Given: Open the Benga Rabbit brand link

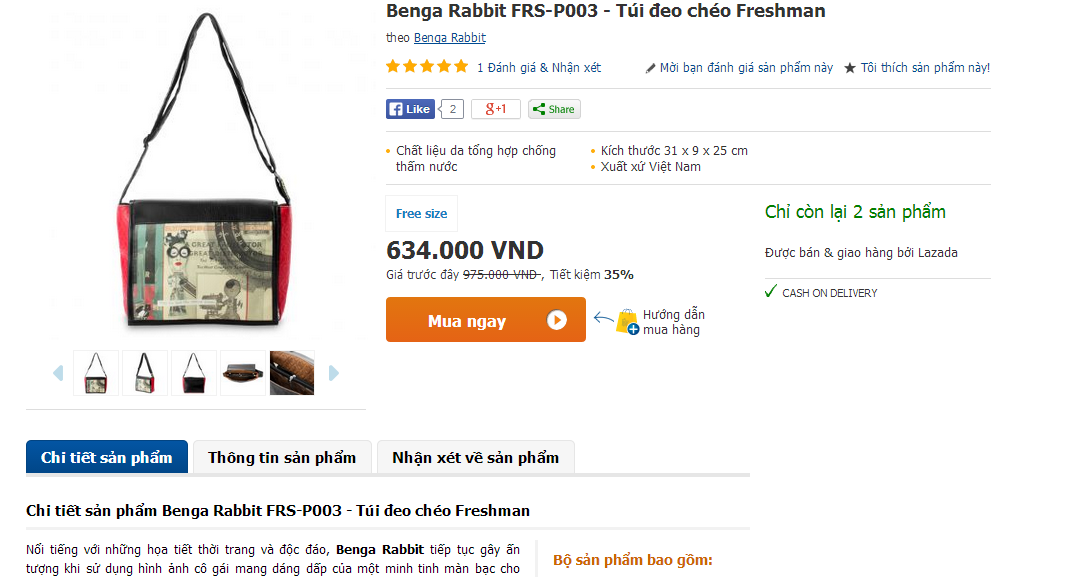Looking at the screenshot, I should (x=449, y=38).
